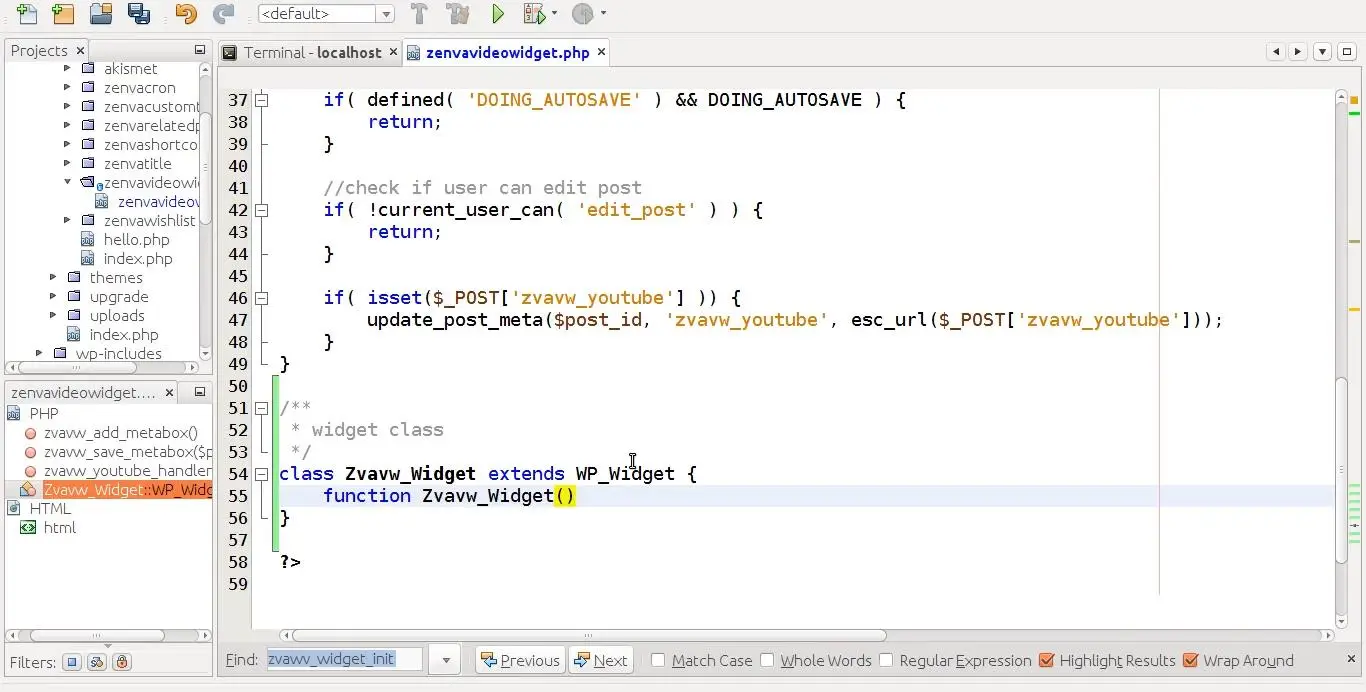Screen dimensions: 1366x692
Task: Click the Next button in Find bar
Action: tap(601, 660)
